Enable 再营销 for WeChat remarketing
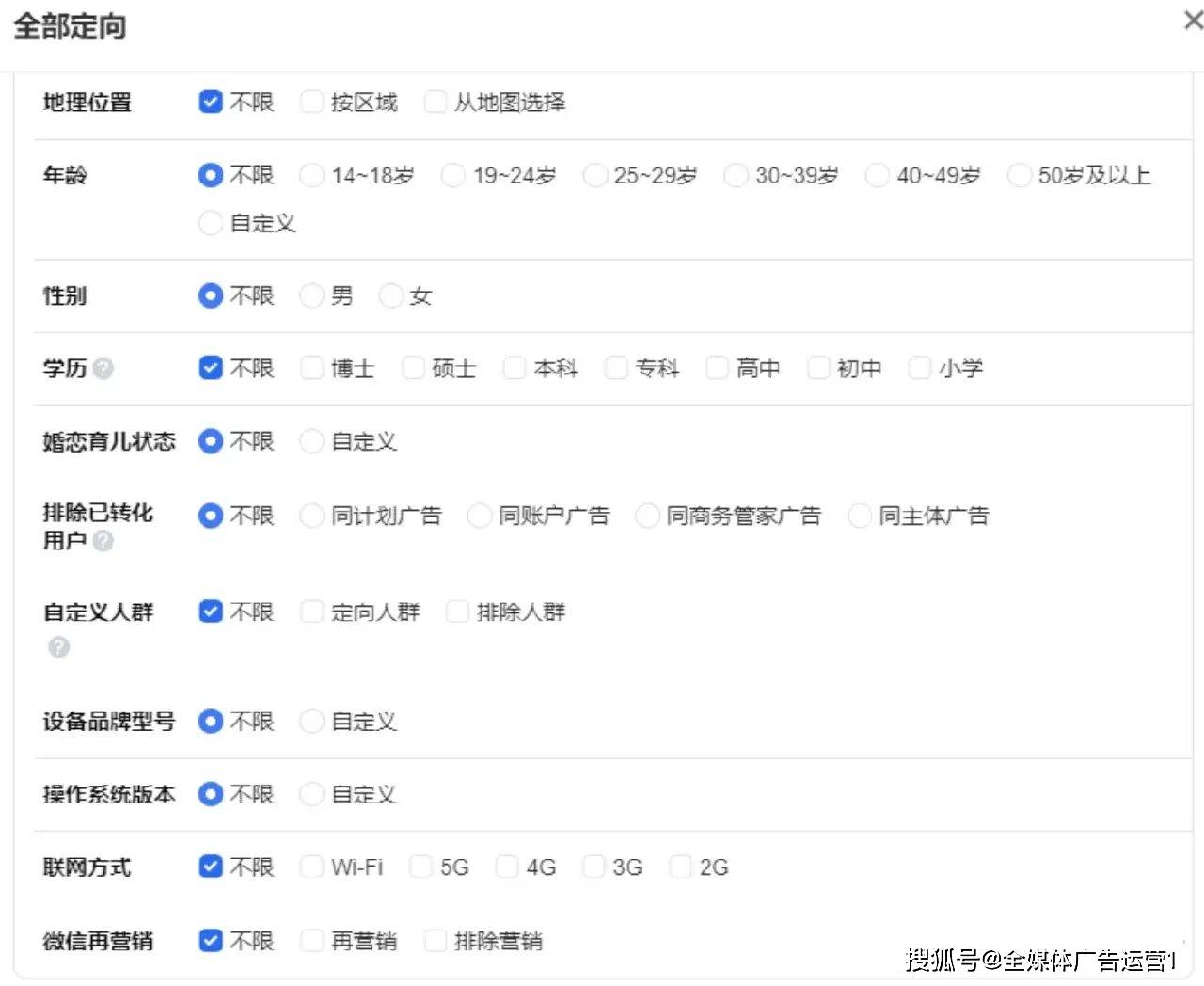The width and height of the screenshot is (1204, 986). [312, 941]
